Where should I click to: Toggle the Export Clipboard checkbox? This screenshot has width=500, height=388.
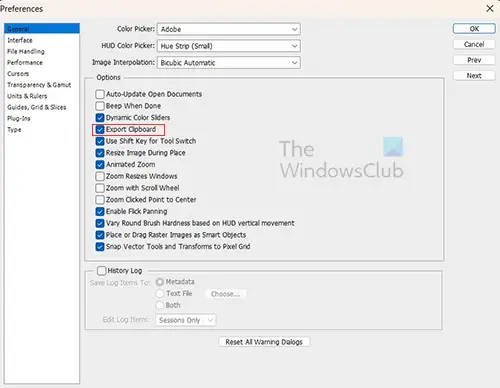pyautogui.click(x=100, y=129)
